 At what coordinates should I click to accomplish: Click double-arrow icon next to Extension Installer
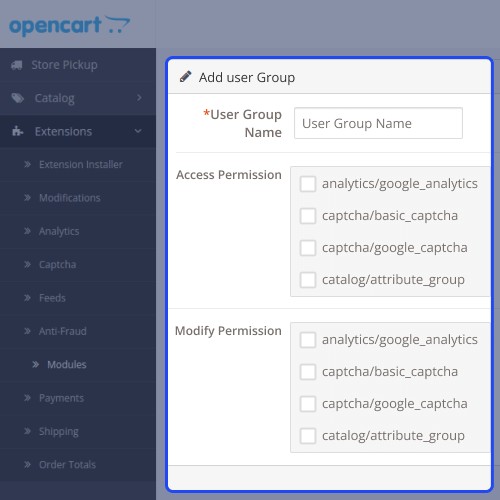[27, 164]
